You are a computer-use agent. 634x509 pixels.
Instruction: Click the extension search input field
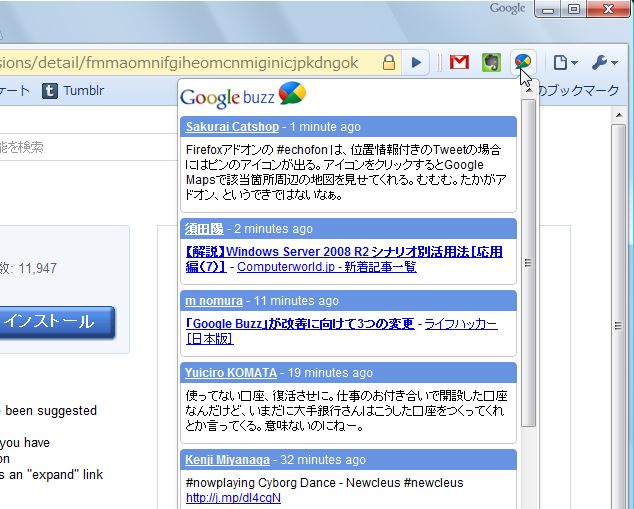click(89, 147)
